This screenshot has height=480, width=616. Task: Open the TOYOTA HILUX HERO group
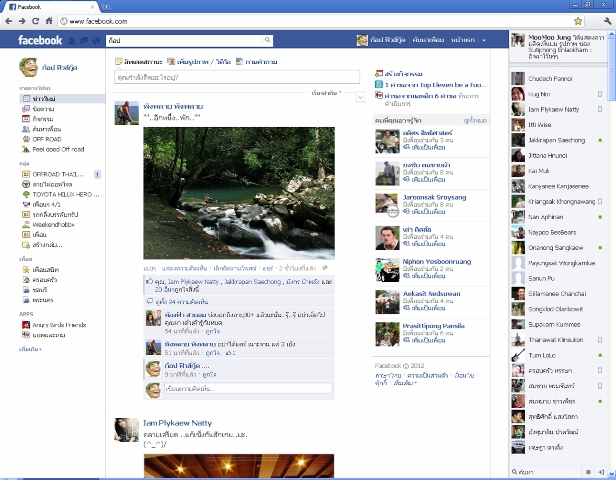(x=60, y=193)
